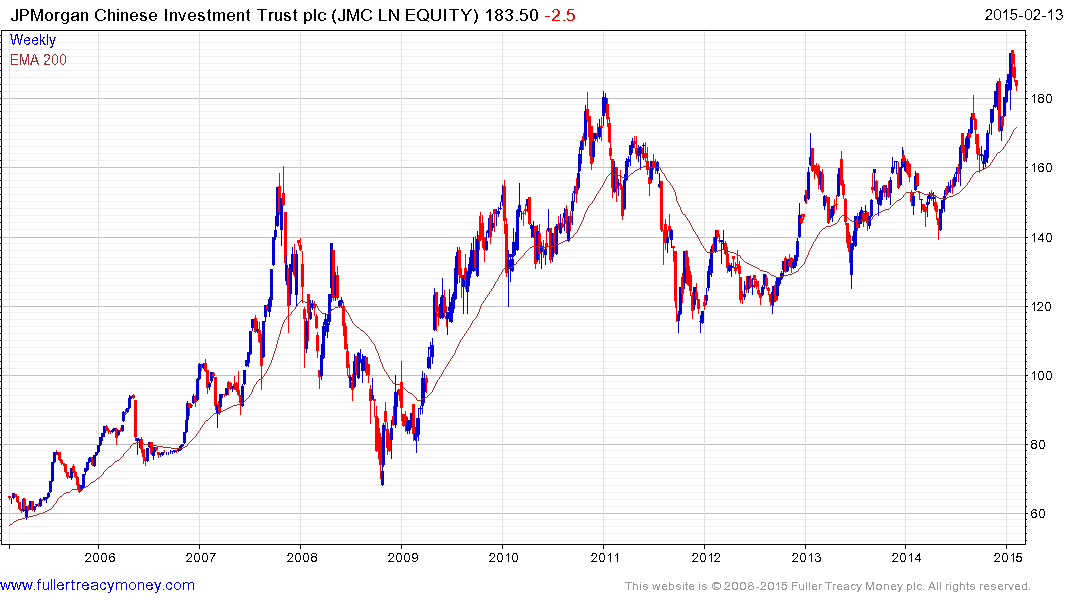Click the 2012 x-axis label
1075x600 pixels.
[706, 557]
